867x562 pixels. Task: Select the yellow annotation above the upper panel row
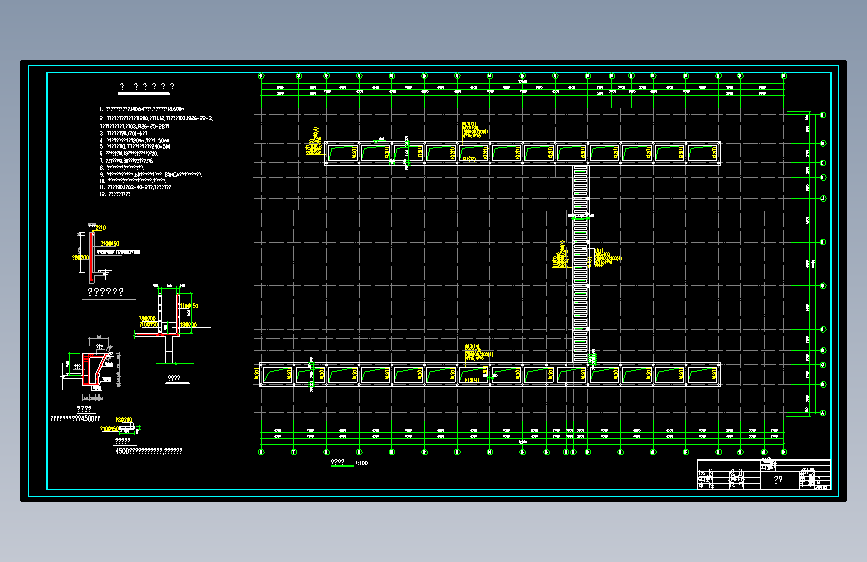click(x=474, y=130)
